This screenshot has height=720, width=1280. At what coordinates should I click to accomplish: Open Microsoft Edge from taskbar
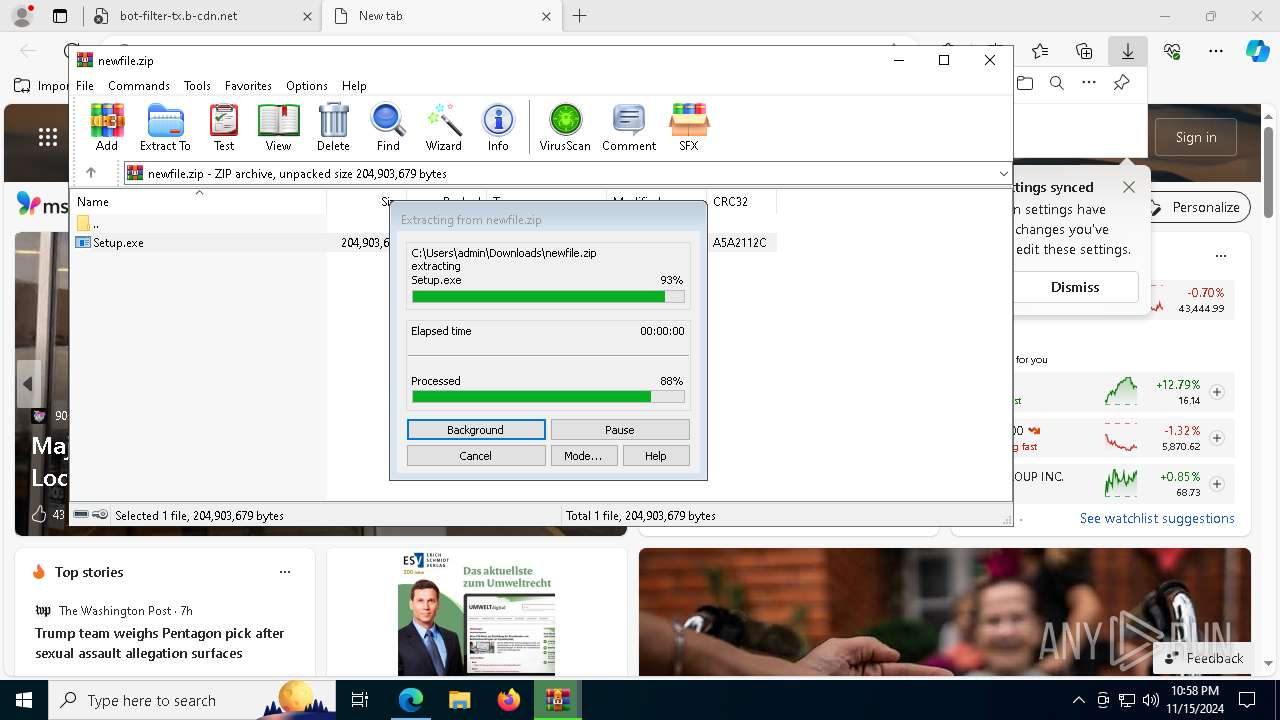point(411,700)
